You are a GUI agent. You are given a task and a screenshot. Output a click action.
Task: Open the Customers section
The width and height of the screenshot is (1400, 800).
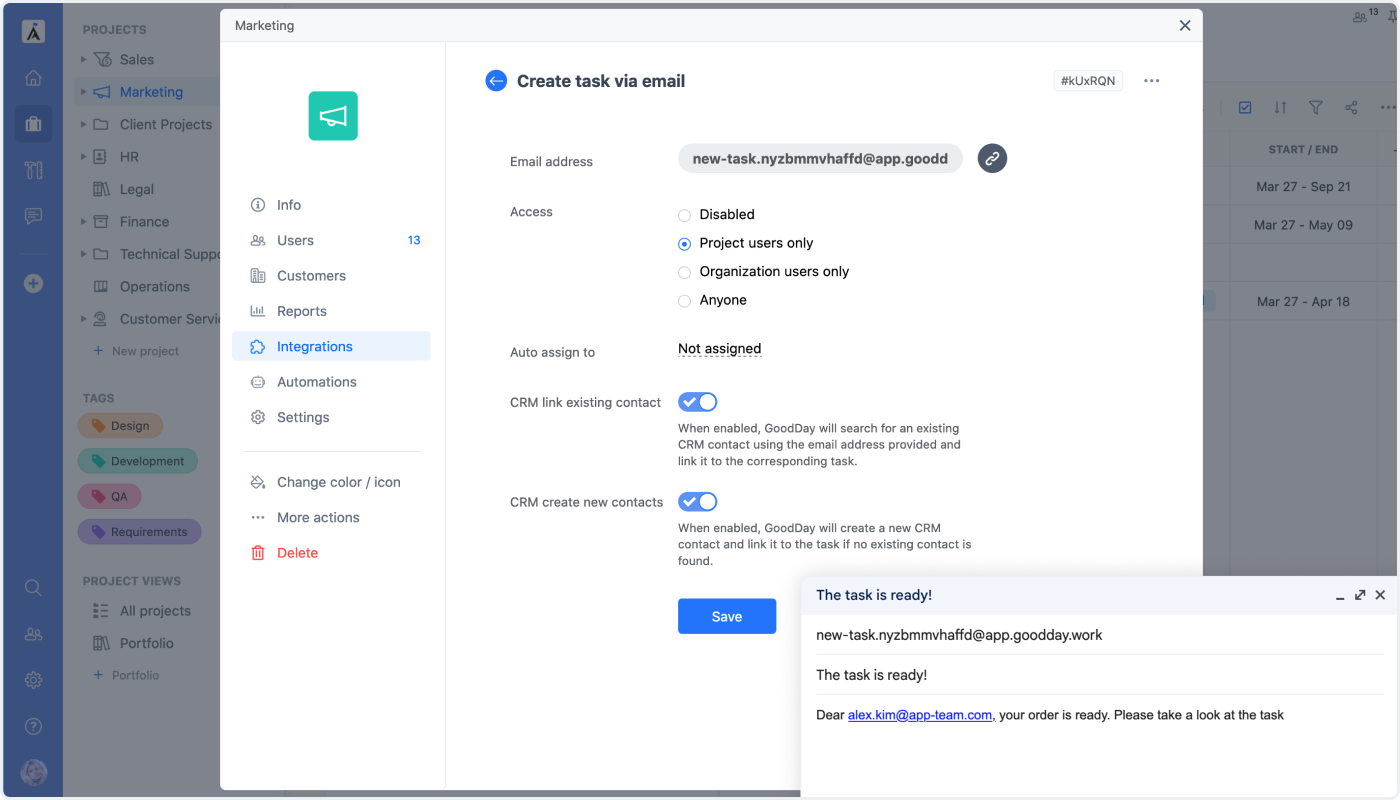coord(331,276)
